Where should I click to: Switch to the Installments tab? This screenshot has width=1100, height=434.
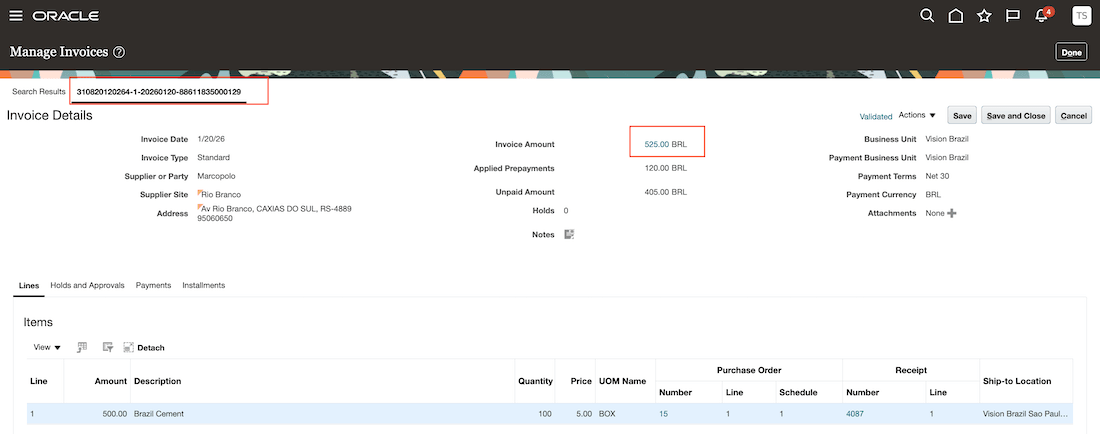203,285
